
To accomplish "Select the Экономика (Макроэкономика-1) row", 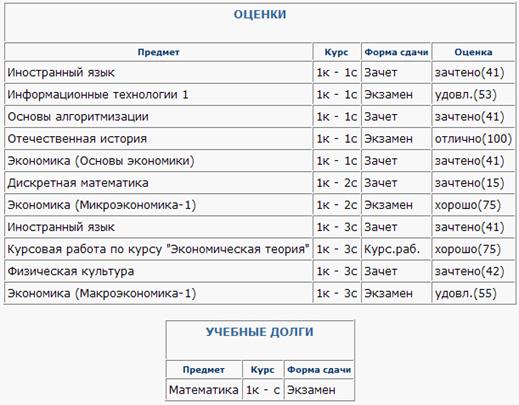I will pyautogui.click(x=260, y=293).
